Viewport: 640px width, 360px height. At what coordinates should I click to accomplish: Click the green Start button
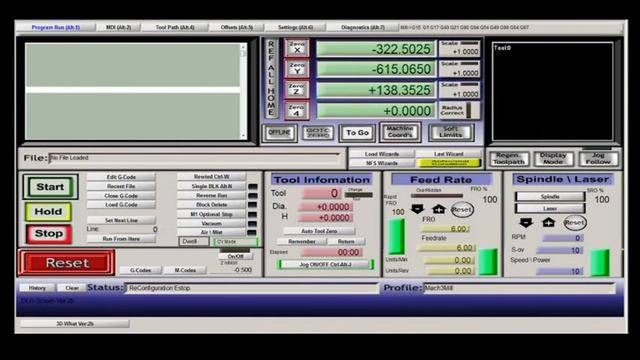click(x=50, y=187)
